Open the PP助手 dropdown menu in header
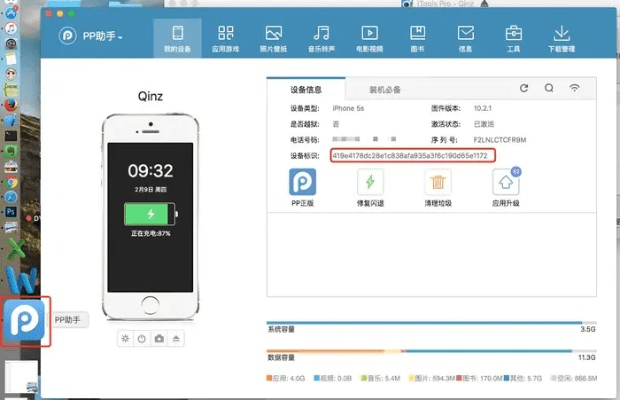620x400 pixels. (x=103, y=36)
